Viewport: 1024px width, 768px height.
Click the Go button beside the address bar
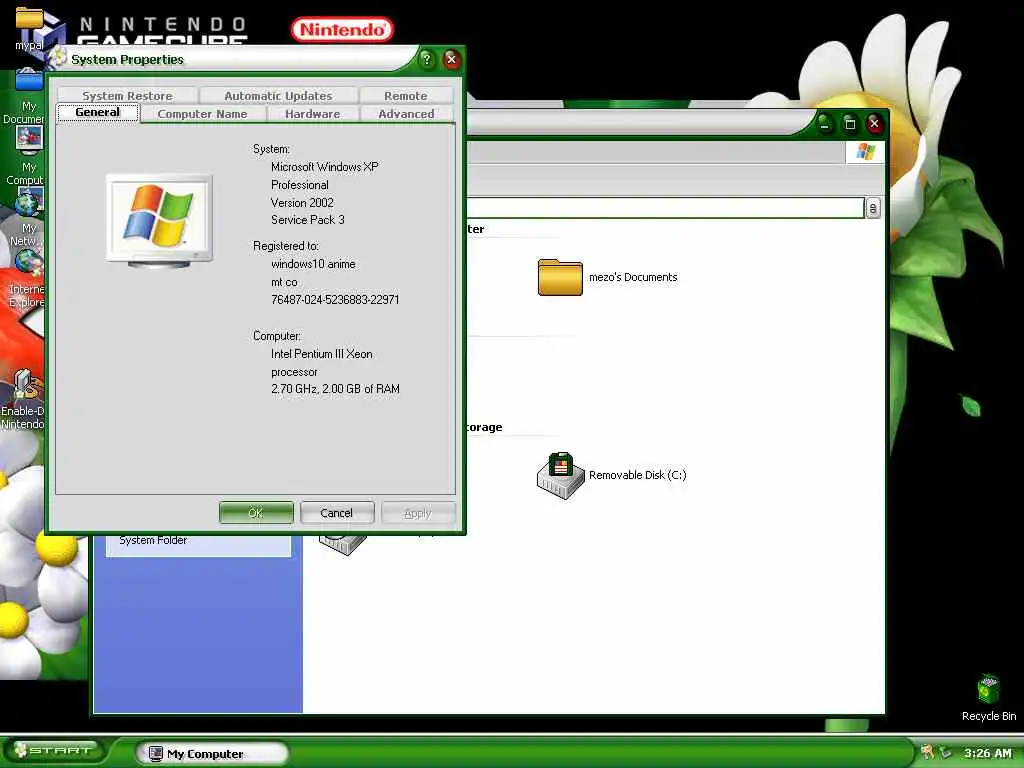pyautogui.click(x=872, y=208)
